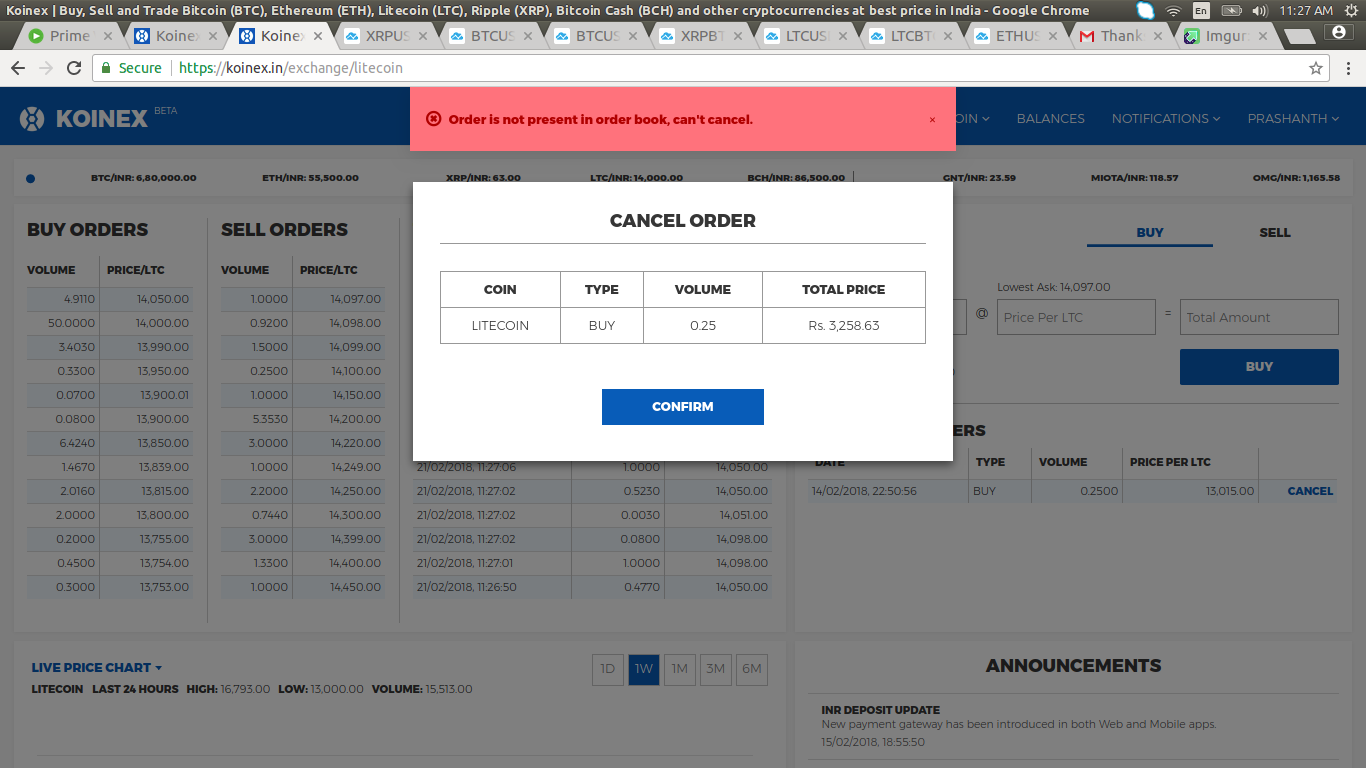The width and height of the screenshot is (1366, 768).
Task: Confirm the order cancellation
Action: coord(683,407)
